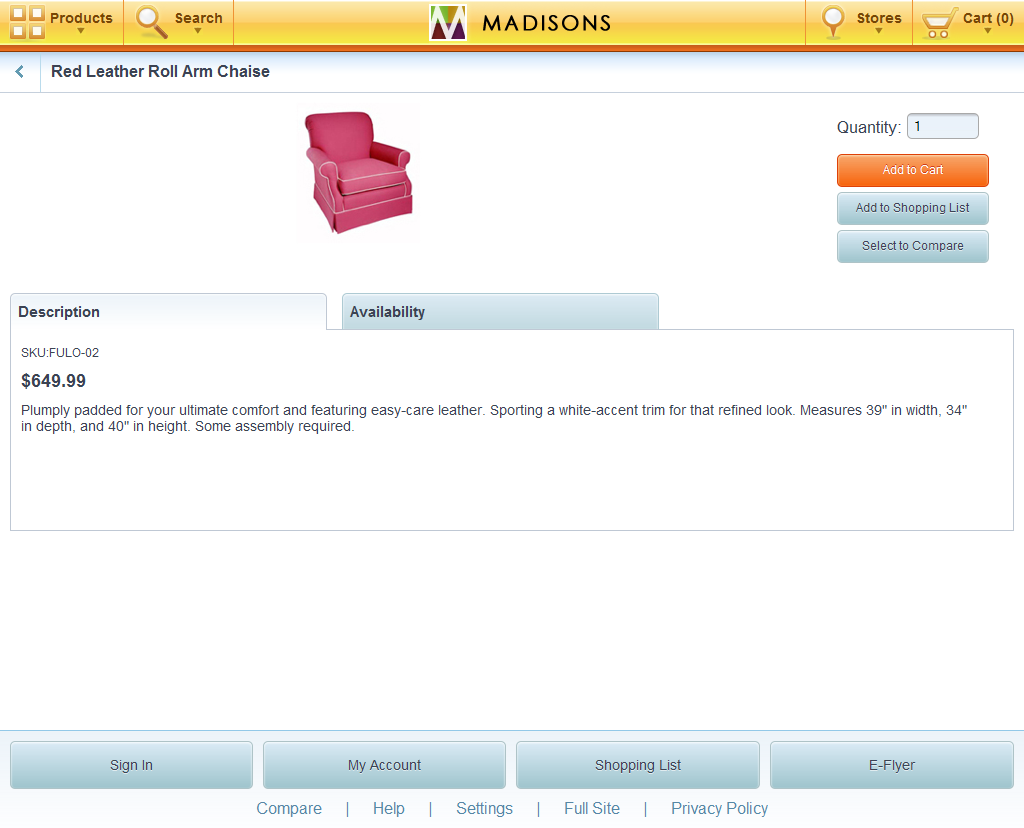Expand the Stores dropdown arrow

879,32
